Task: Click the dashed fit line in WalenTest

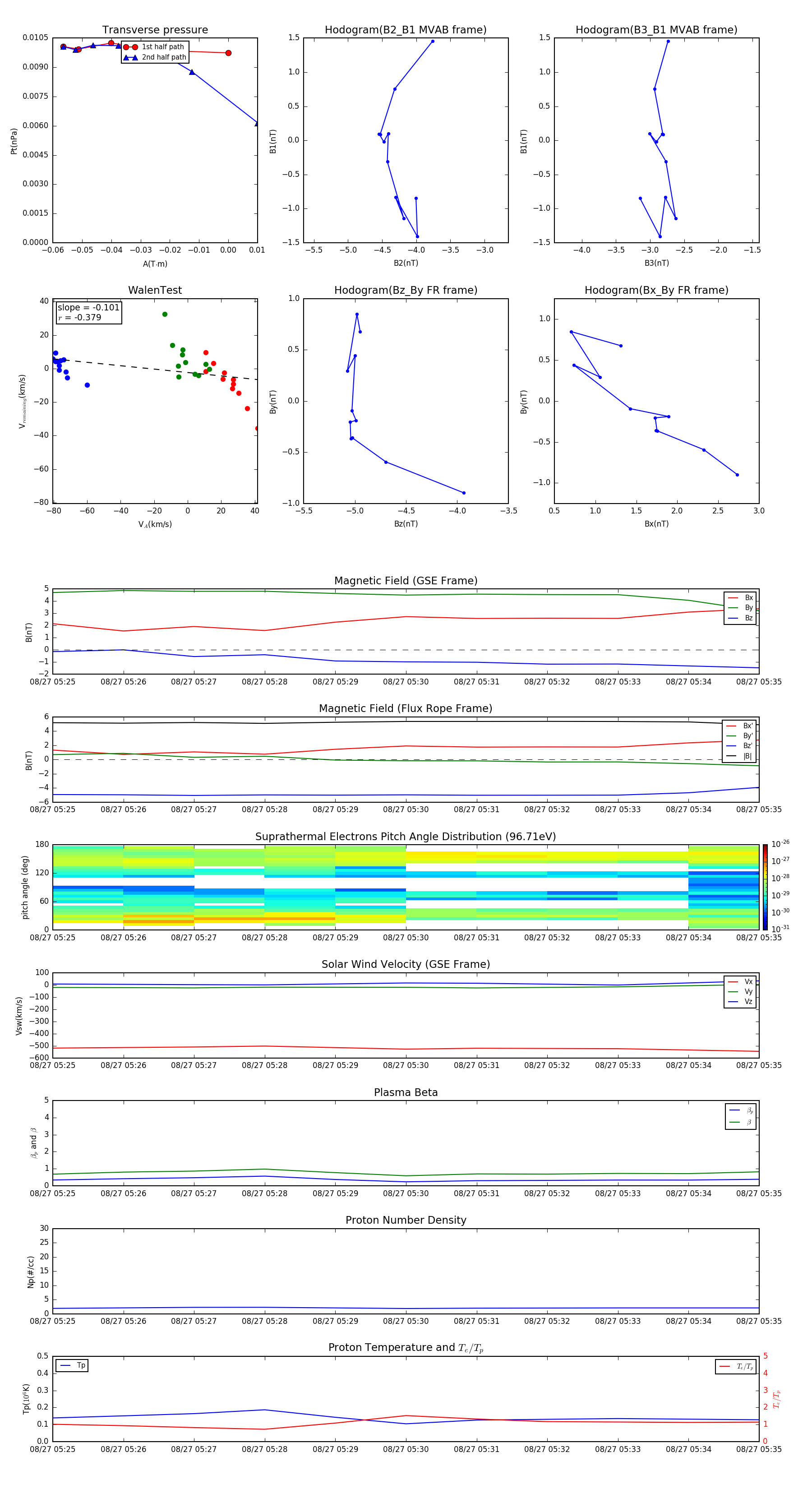Action: (155, 370)
